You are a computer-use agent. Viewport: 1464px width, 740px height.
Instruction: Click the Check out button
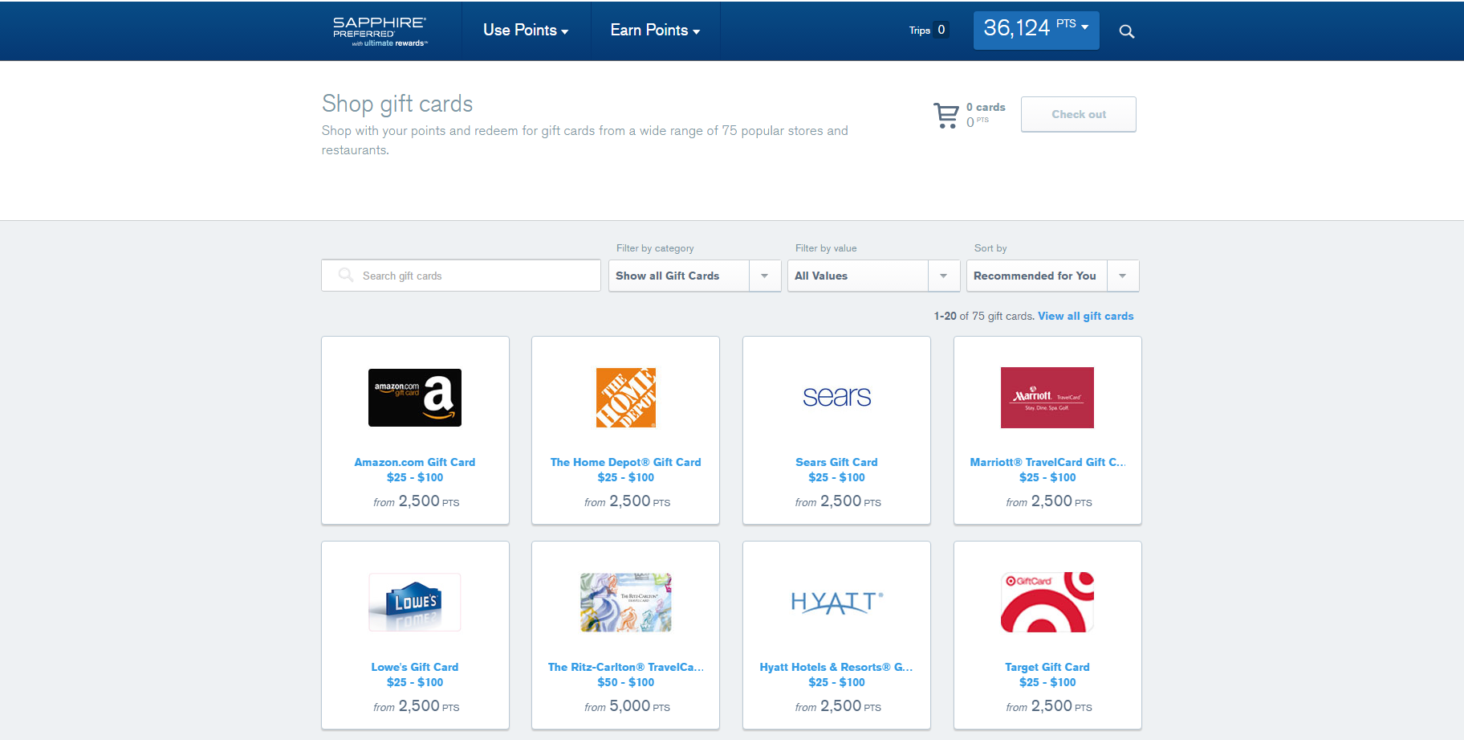click(x=1078, y=115)
